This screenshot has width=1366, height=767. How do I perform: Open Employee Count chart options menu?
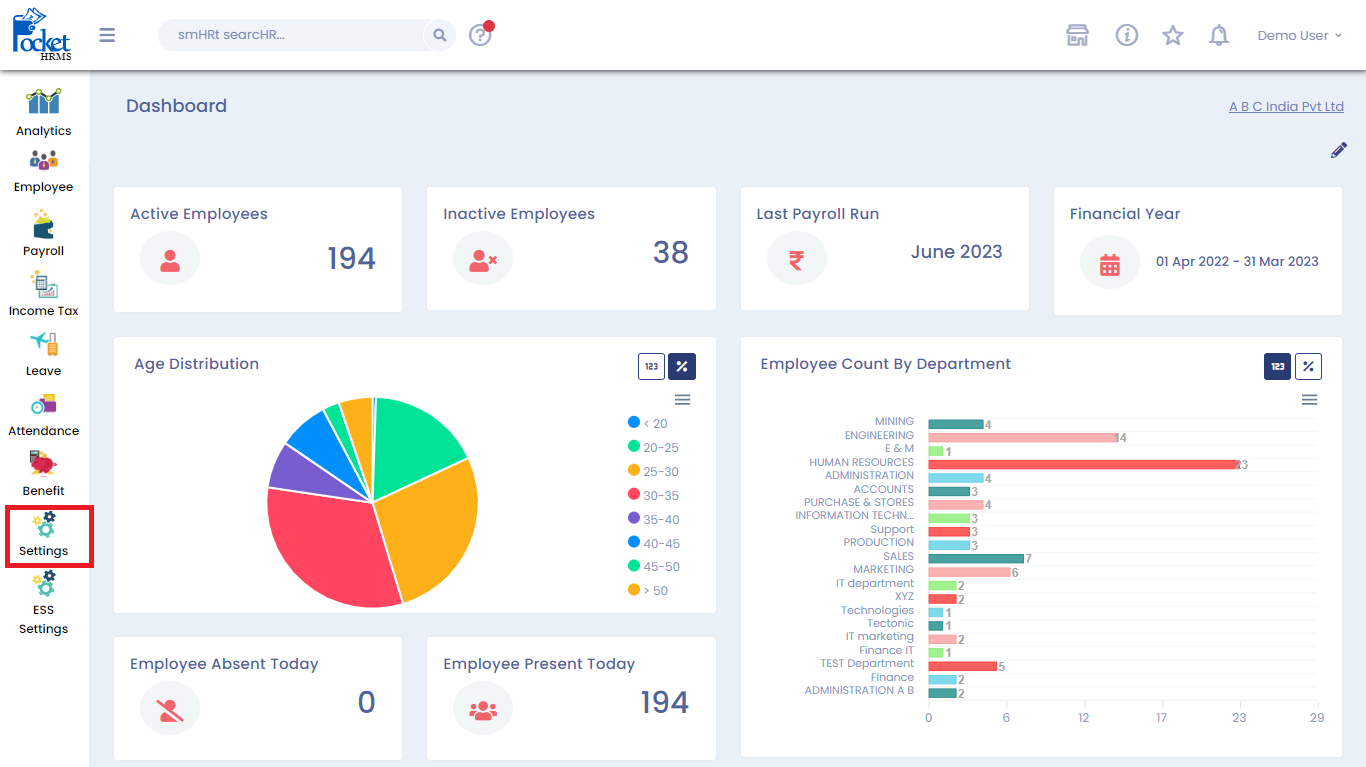click(1309, 400)
